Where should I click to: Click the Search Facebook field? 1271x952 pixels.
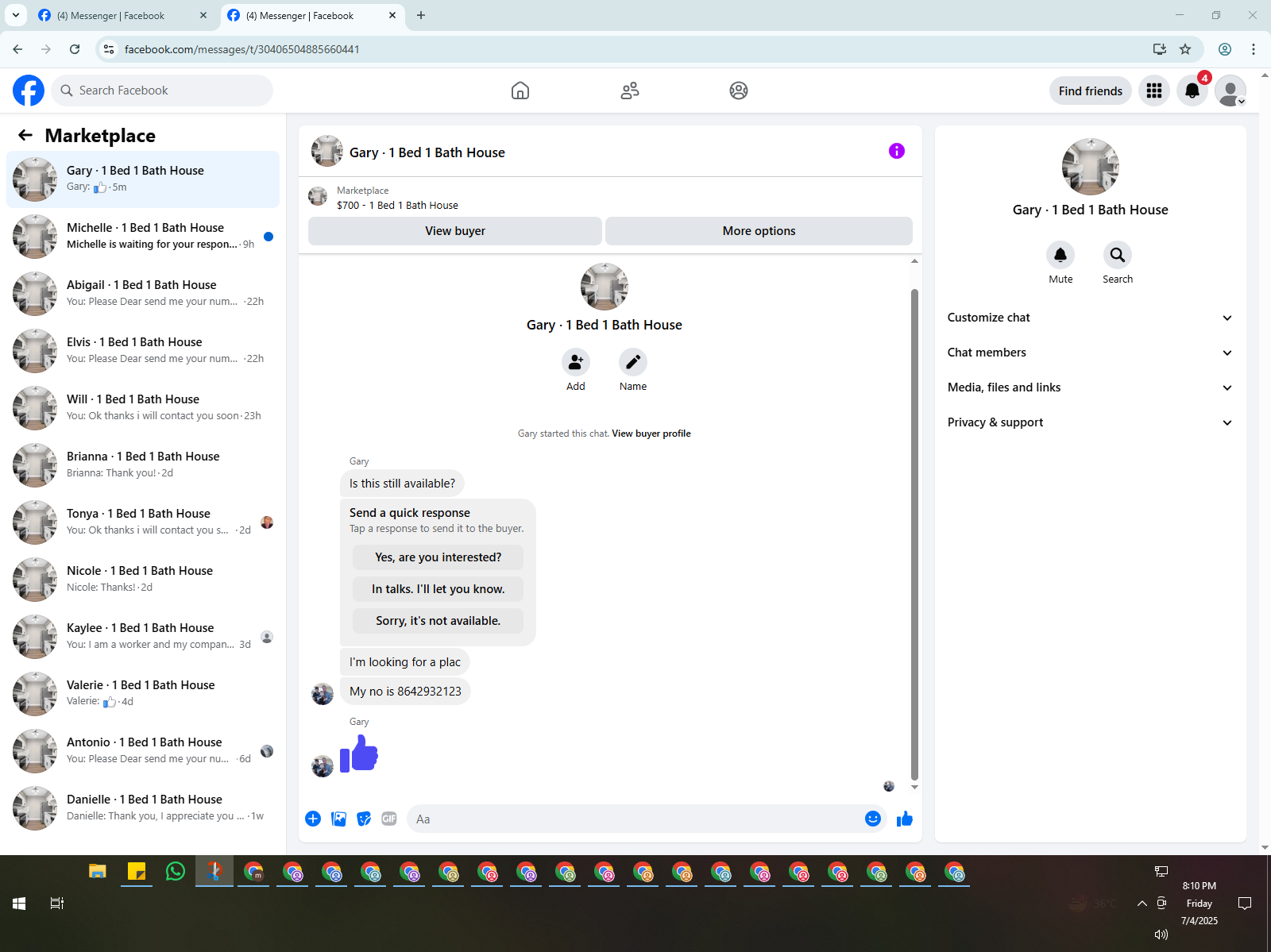coord(162,91)
